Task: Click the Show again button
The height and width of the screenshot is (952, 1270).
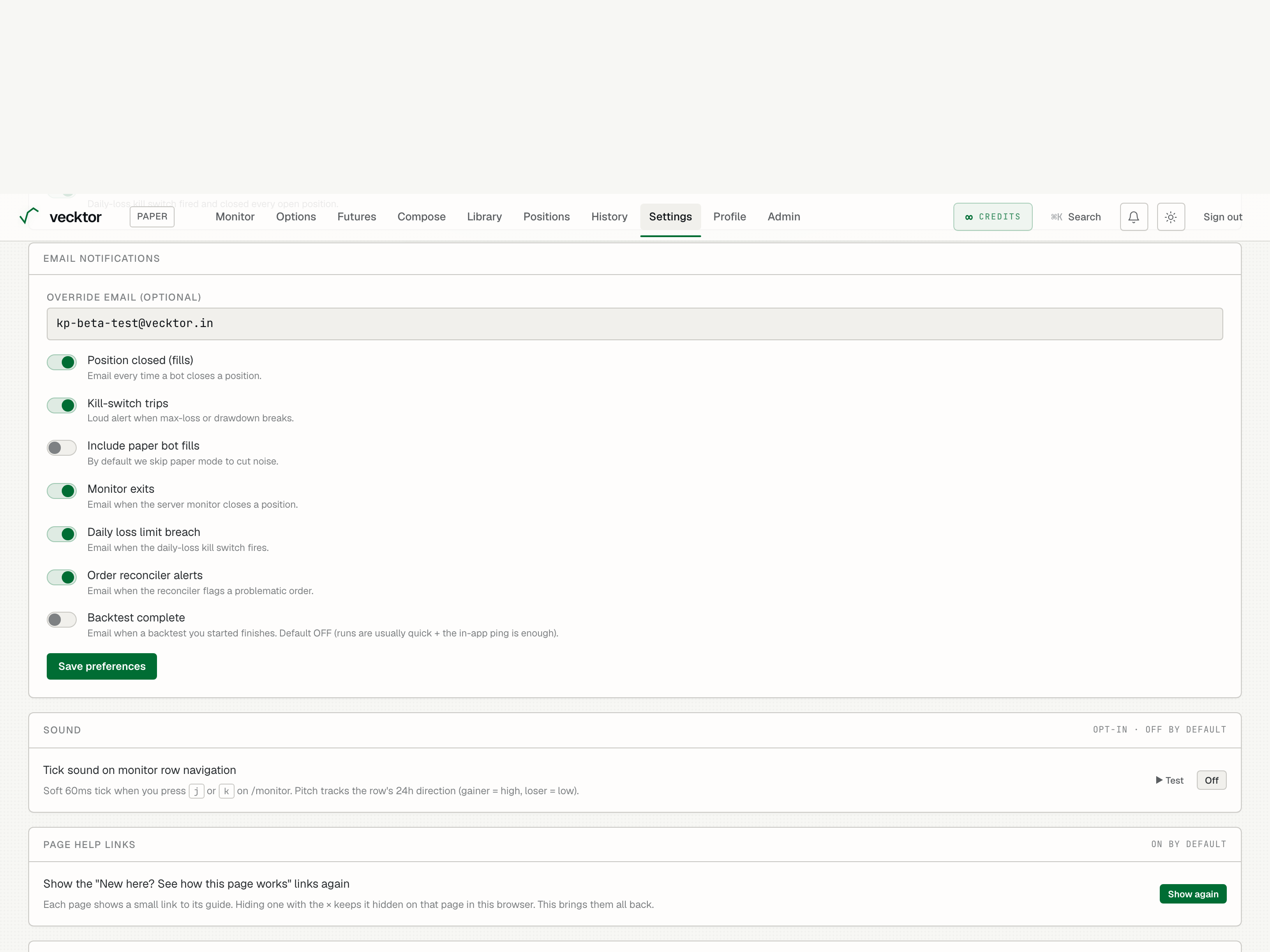Action: pos(1192,894)
